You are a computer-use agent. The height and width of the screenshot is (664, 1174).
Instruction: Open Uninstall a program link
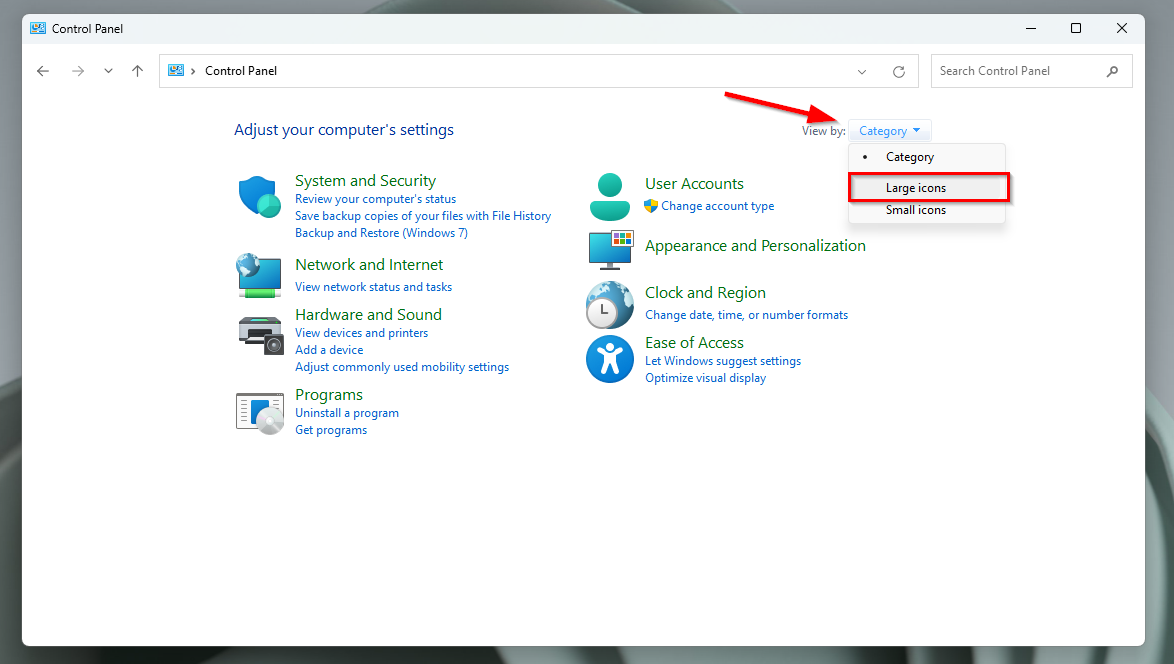tap(347, 413)
